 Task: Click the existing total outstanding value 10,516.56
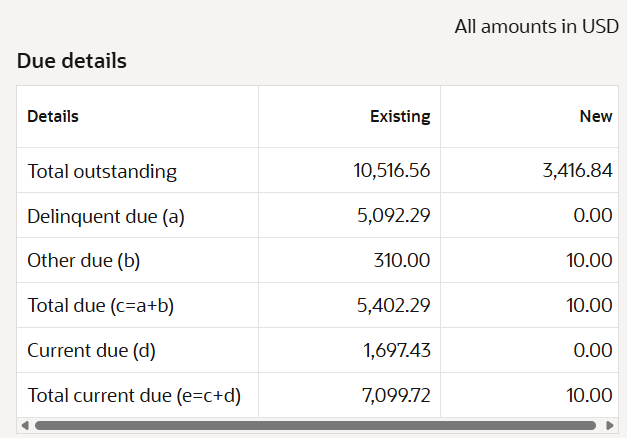391,170
